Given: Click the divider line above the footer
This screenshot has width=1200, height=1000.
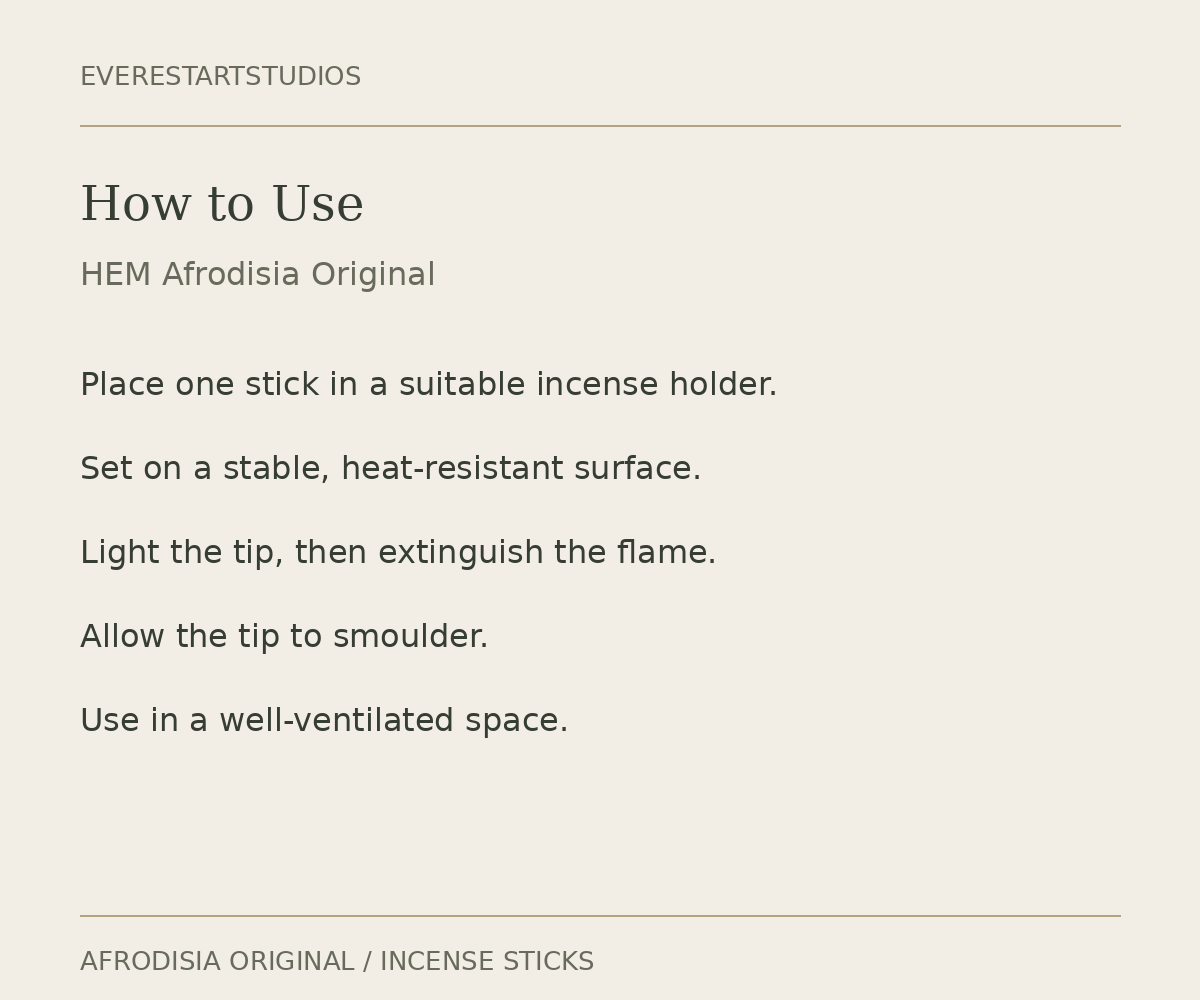Looking at the screenshot, I should click(600, 916).
